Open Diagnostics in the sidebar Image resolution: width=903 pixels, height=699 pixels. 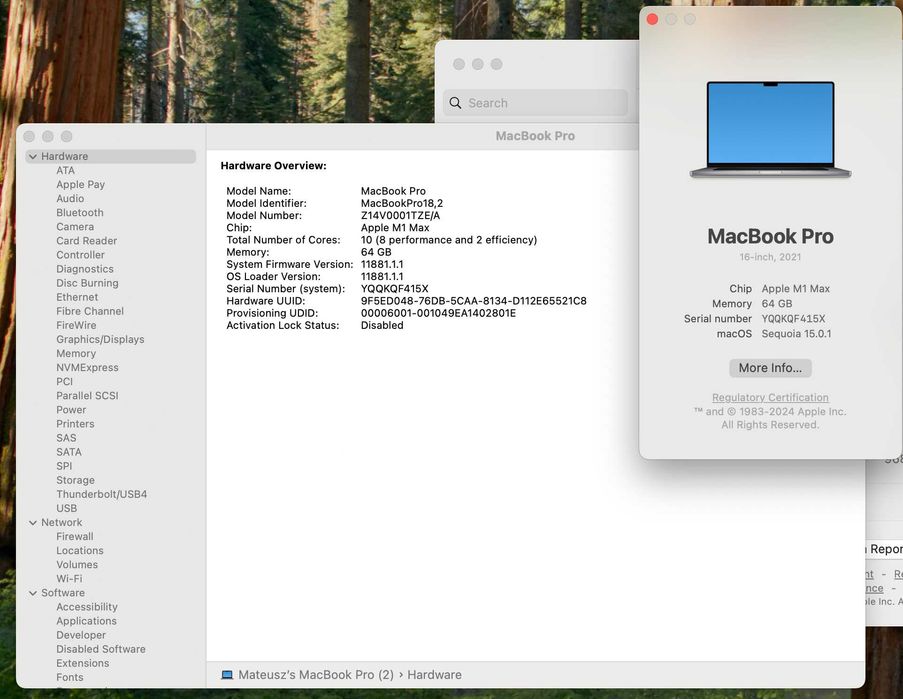tap(85, 269)
